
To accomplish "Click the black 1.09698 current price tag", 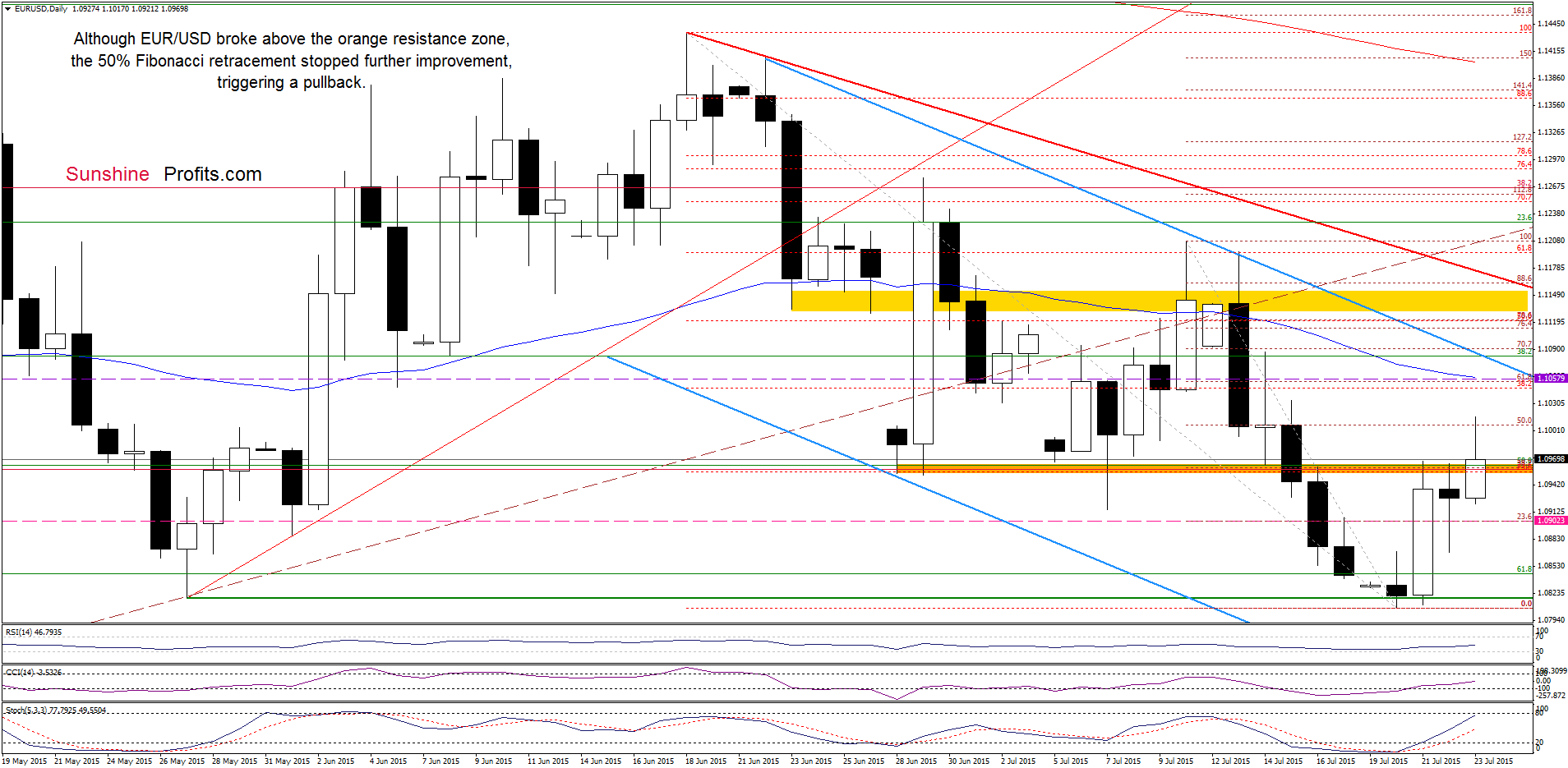I will pyautogui.click(x=1551, y=459).
